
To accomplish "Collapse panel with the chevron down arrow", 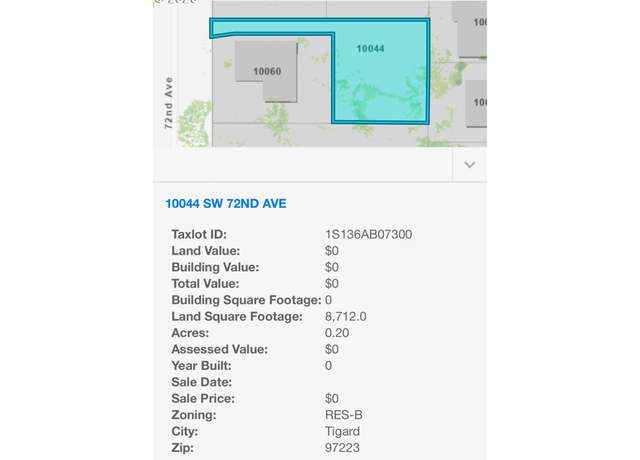I will point(469,165).
